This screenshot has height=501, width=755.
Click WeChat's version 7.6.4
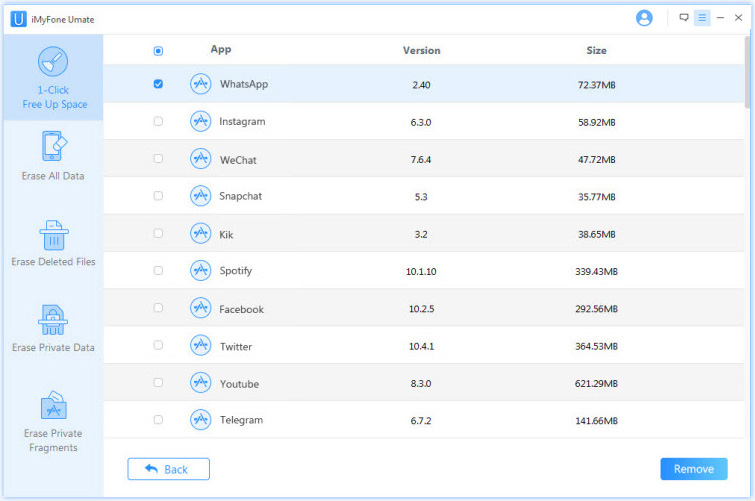pyautogui.click(x=421, y=160)
